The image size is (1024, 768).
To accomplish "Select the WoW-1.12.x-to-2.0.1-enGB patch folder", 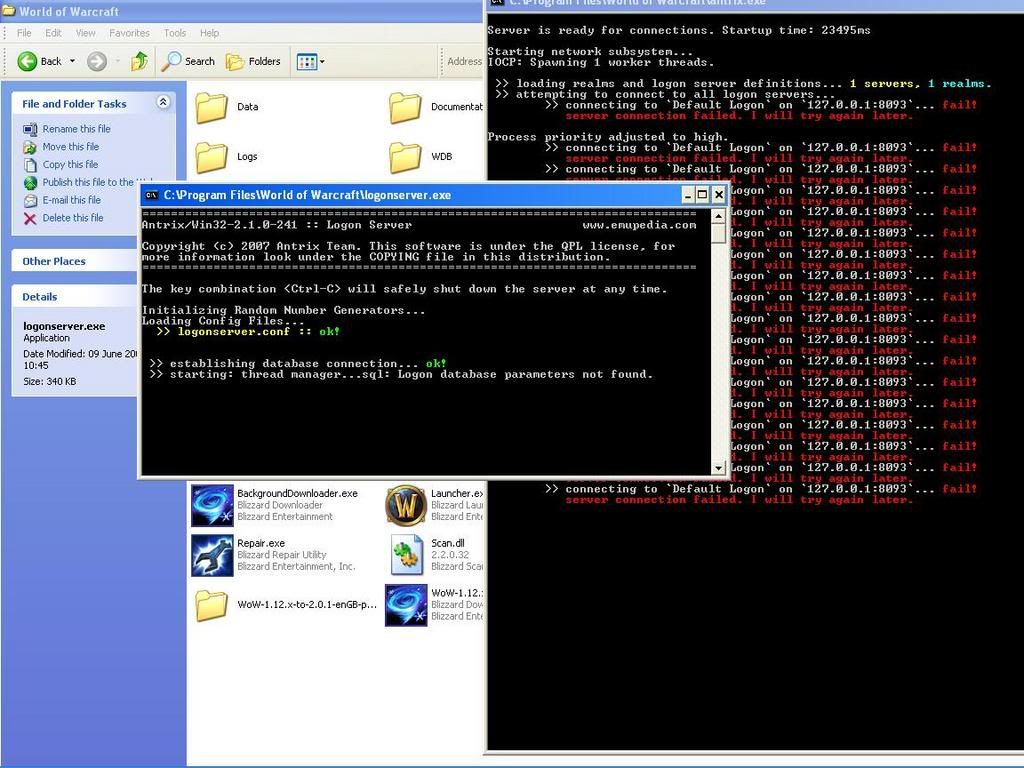I will pos(211,605).
